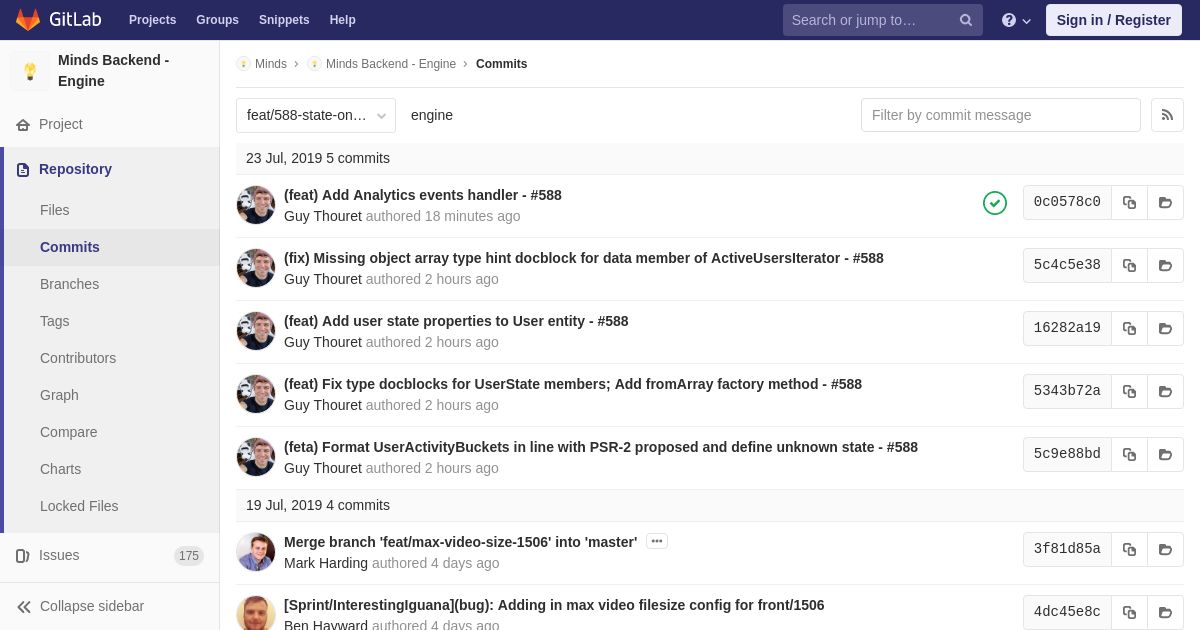Open commit Add Analytics events handler - #588
Image resolution: width=1200 pixels, height=630 pixels.
click(423, 195)
